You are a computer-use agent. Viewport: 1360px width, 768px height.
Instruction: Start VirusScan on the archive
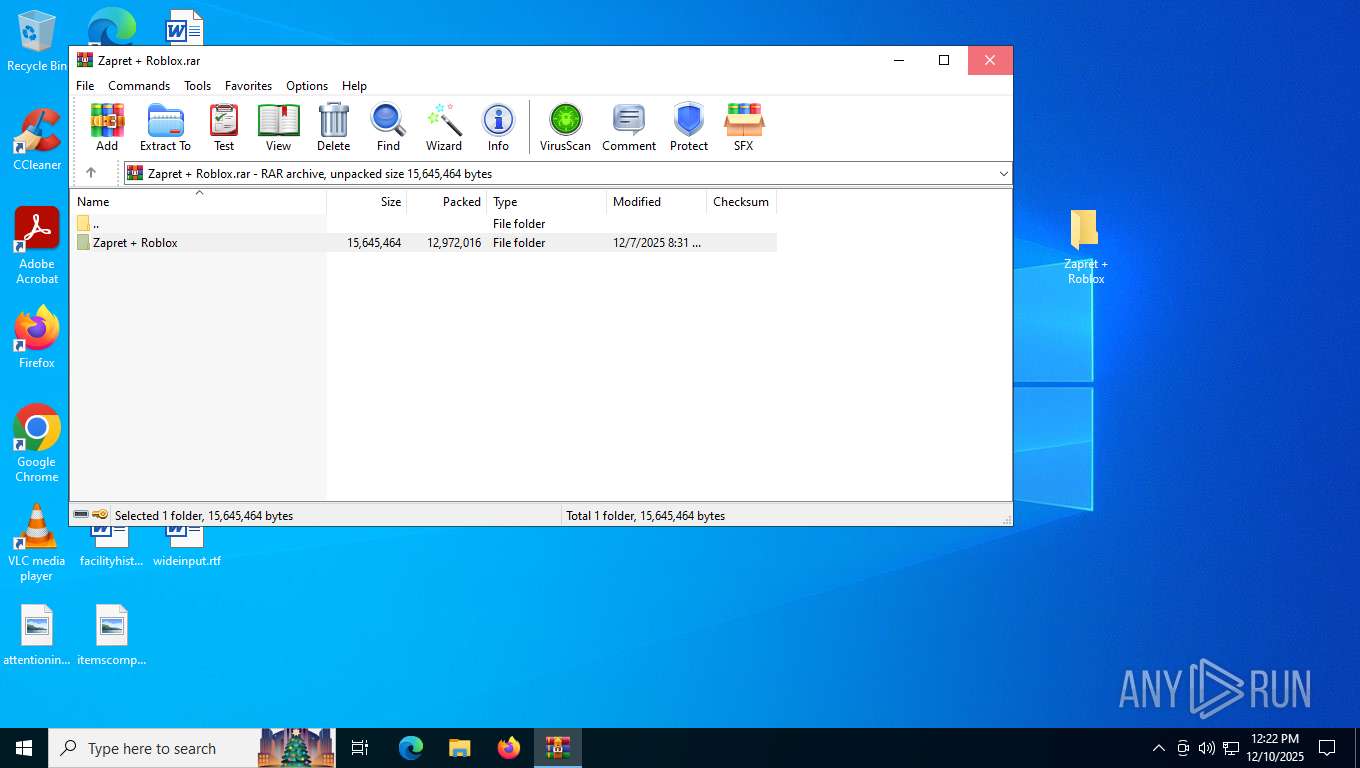[565, 127]
